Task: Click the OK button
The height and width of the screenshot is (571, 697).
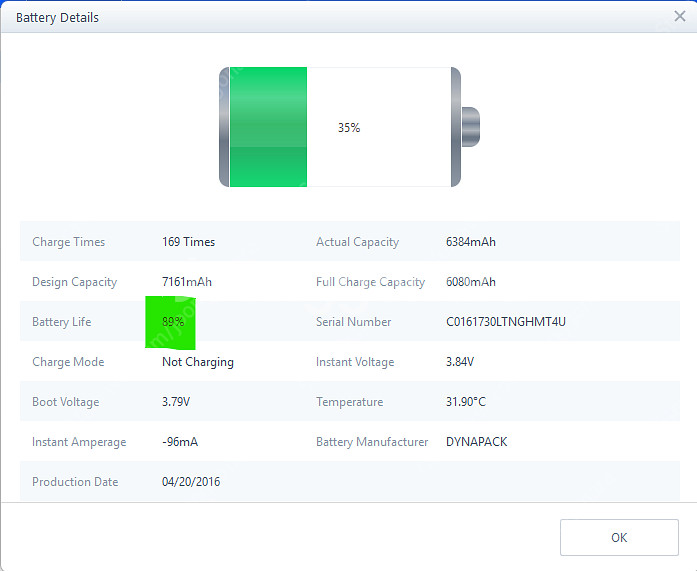Action: click(619, 537)
